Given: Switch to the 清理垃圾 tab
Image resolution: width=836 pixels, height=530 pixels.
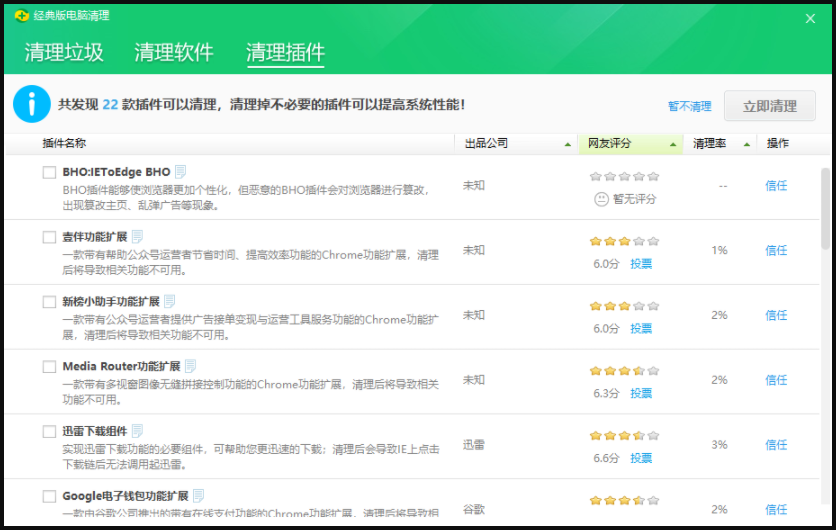Looking at the screenshot, I should tap(64, 53).
